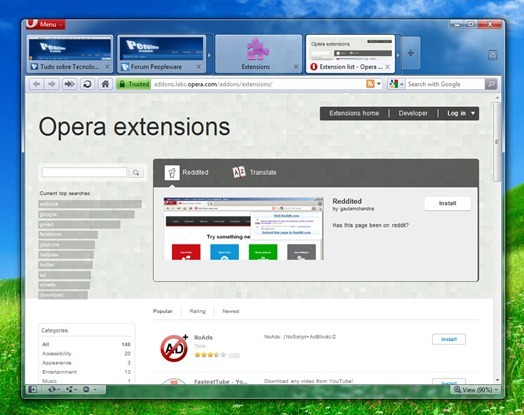Image resolution: width=524 pixels, height=415 pixels.
Task: Switch to the Tudo sobre Tecnolo... tab
Action: [70, 54]
